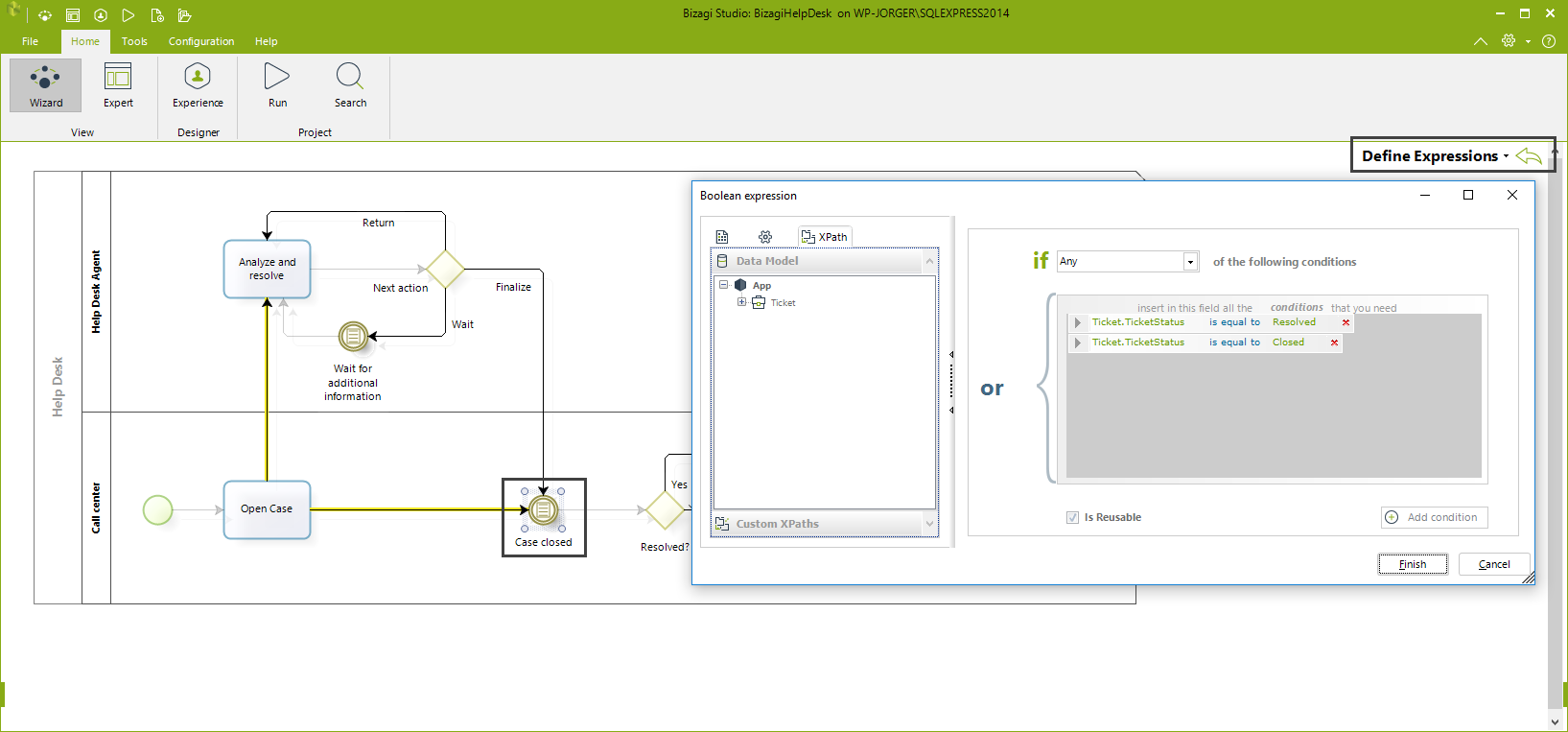
Task: Open the File menu
Action: click(x=31, y=41)
